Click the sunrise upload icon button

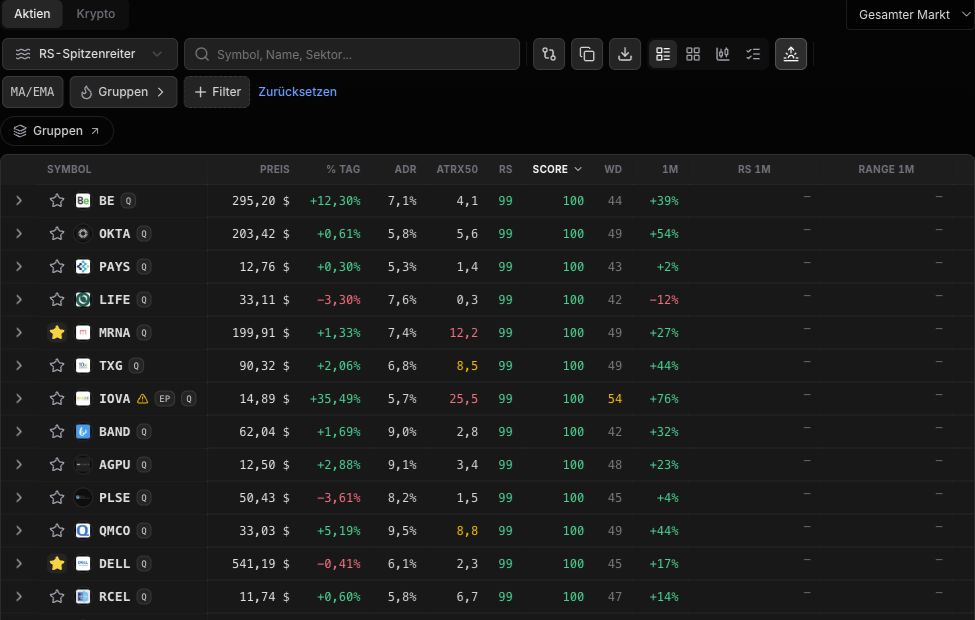point(791,54)
